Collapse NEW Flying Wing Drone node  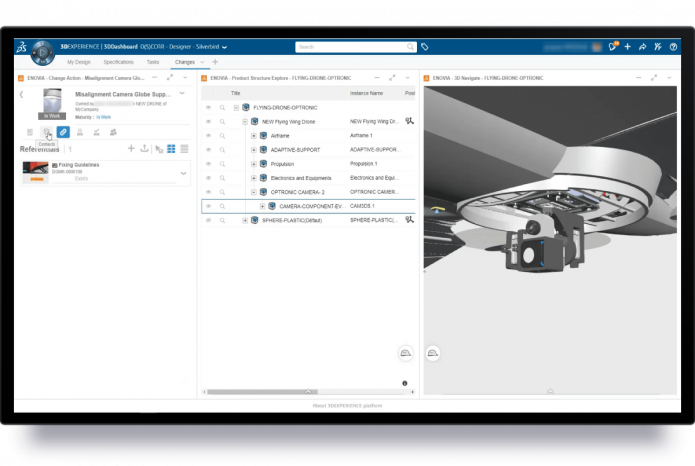coord(245,121)
